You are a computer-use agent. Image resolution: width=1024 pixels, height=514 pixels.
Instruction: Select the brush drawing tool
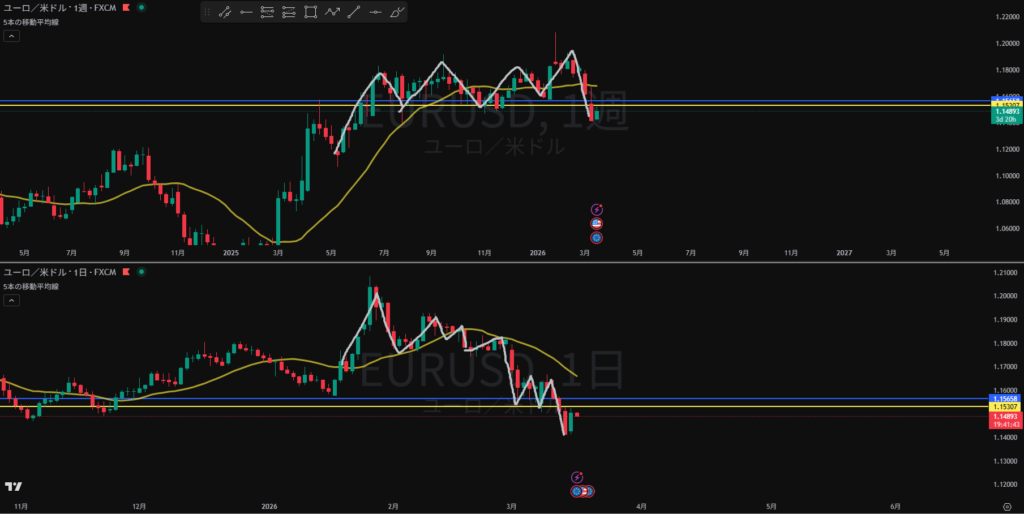pos(398,12)
